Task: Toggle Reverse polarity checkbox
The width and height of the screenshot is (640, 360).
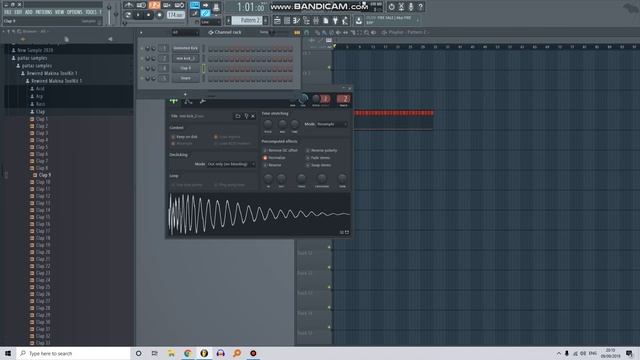Action: click(x=308, y=151)
